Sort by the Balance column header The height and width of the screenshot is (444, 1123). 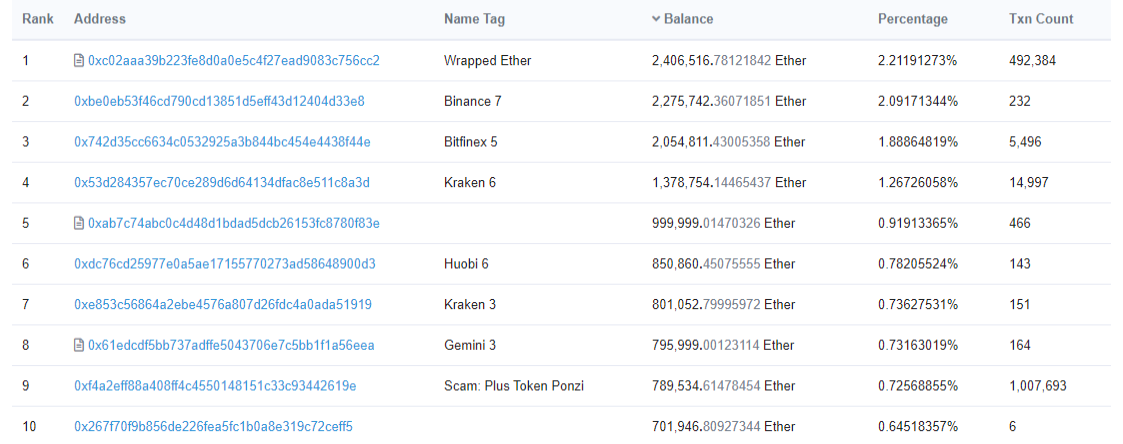(688, 19)
